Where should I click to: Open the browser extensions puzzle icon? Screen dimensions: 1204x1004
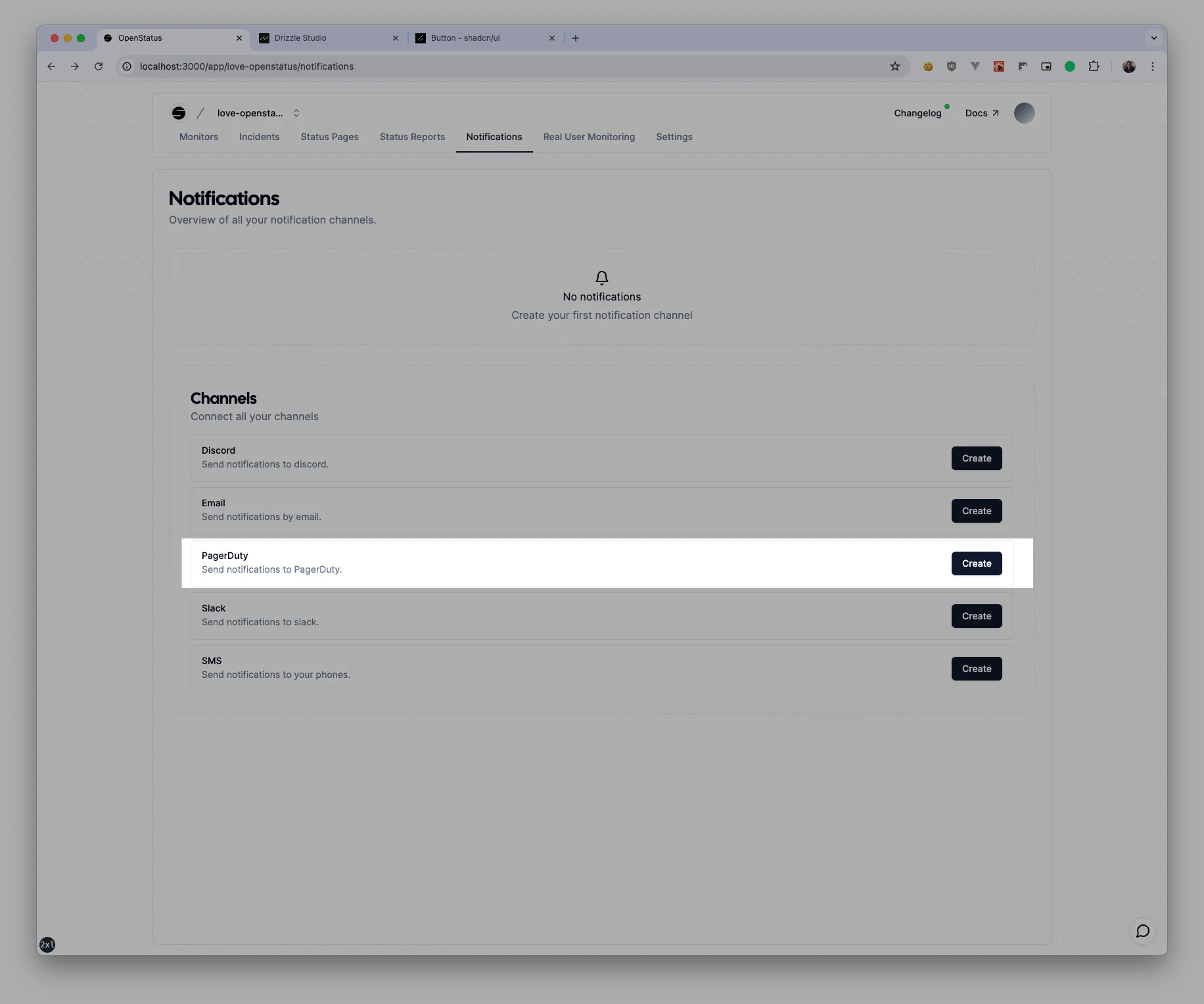pyautogui.click(x=1094, y=66)
